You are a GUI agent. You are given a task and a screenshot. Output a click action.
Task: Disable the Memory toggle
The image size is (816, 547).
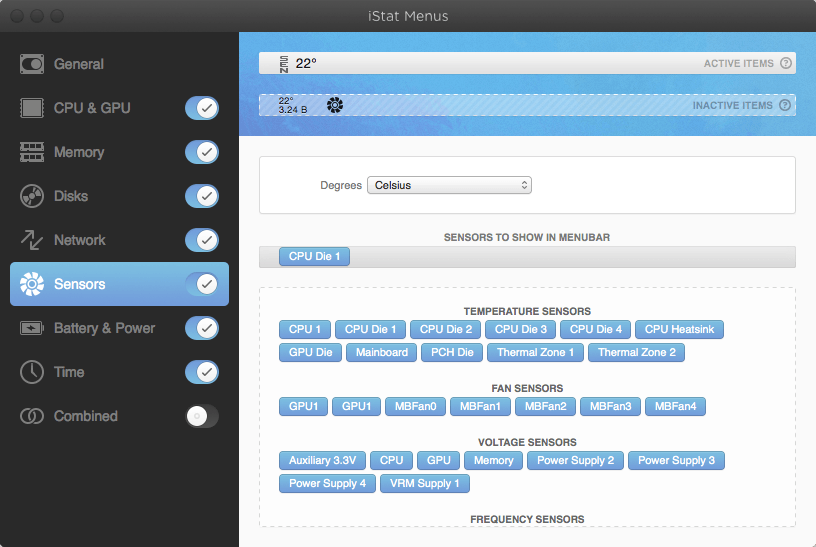tap(202, 152)
